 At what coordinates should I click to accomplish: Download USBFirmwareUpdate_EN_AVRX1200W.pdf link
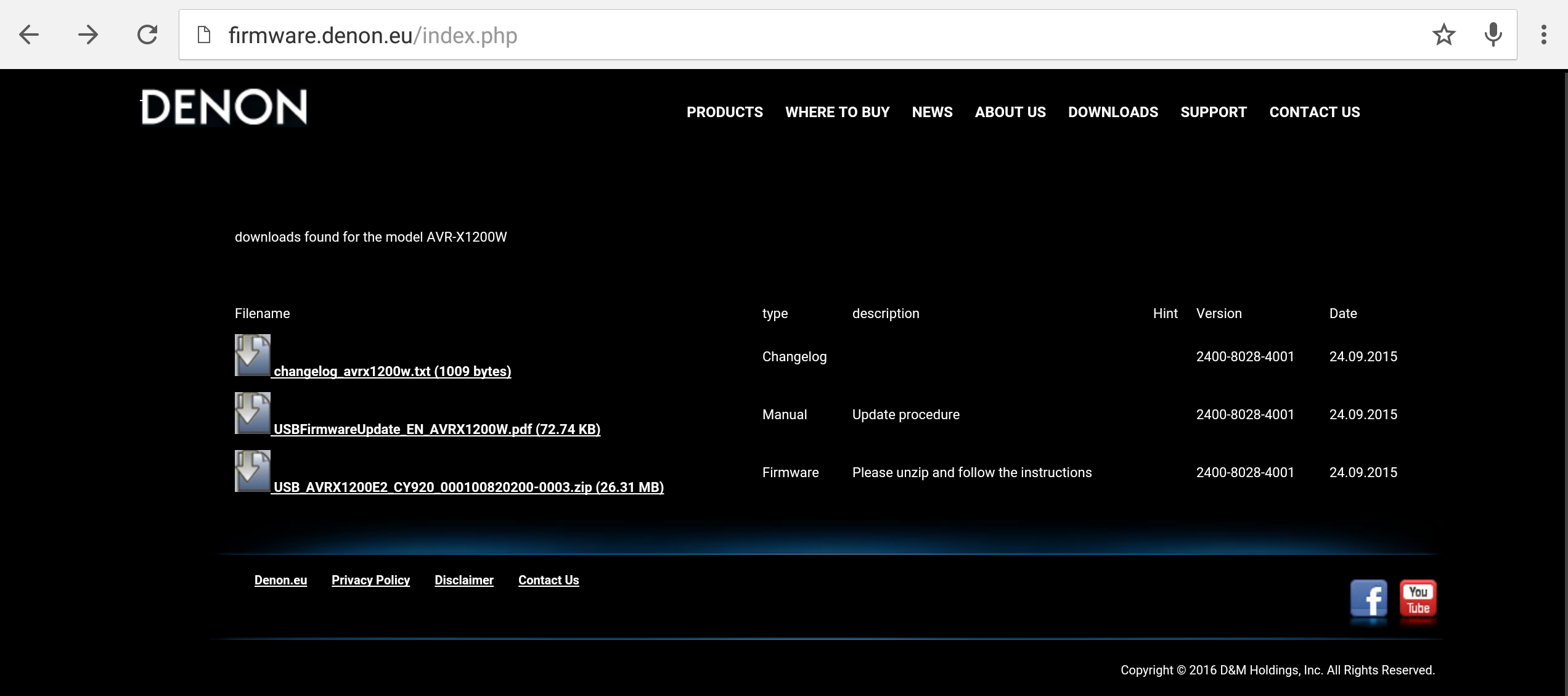tap(437, 429)
